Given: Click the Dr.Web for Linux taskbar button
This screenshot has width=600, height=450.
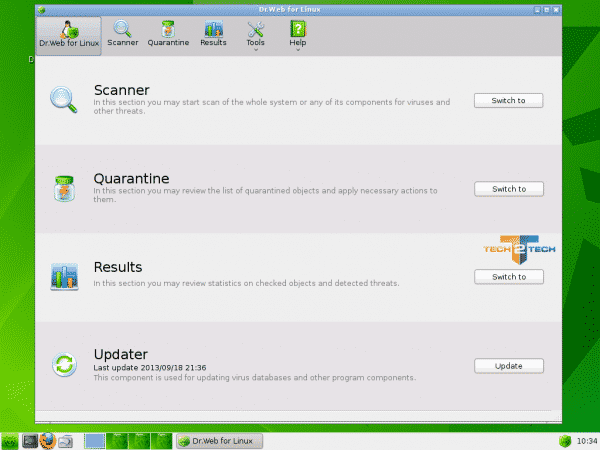Looking at the screenshot, I should pyautogui.click(x=220, y=441).
